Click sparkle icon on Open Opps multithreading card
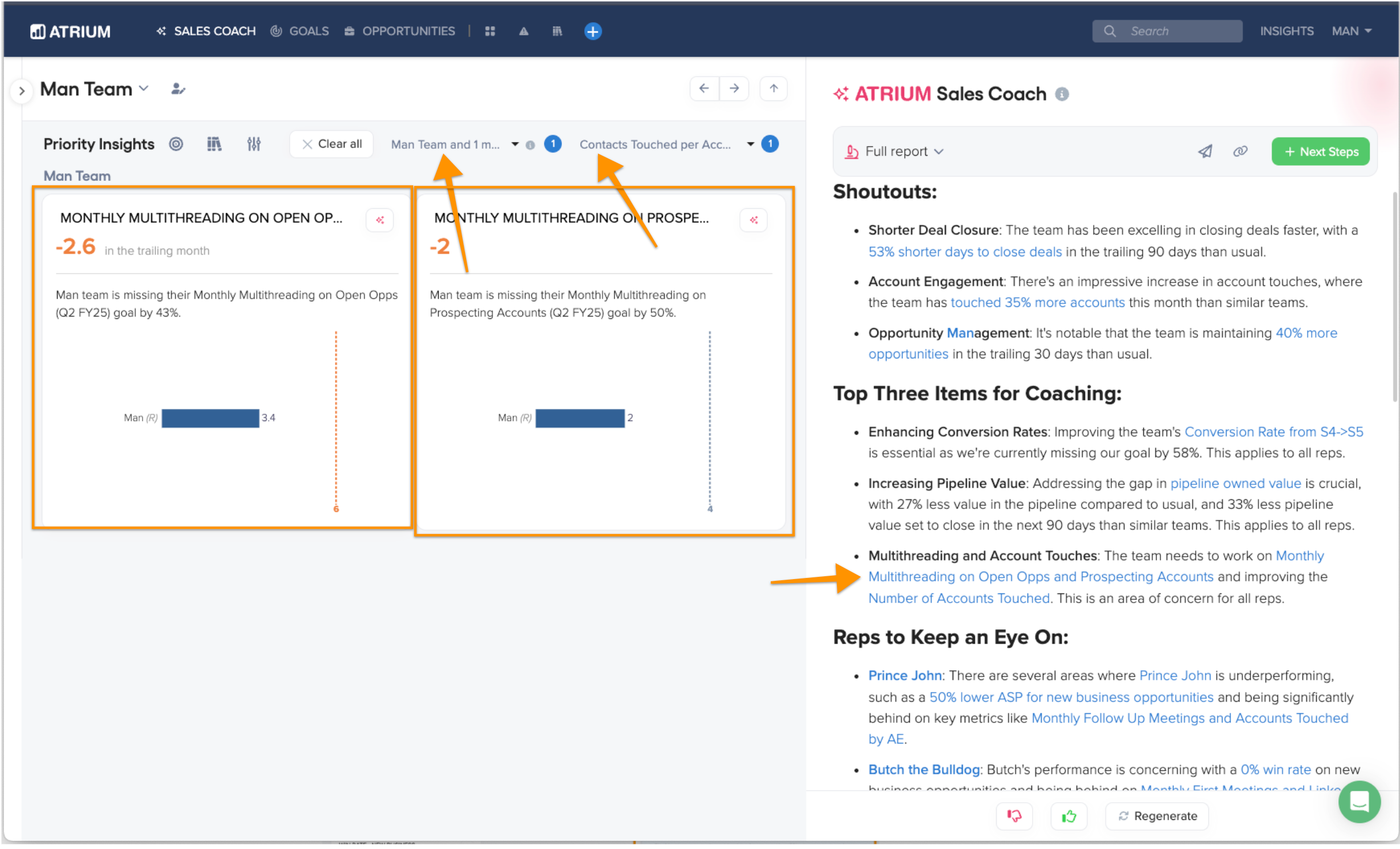 pos(379,220)
